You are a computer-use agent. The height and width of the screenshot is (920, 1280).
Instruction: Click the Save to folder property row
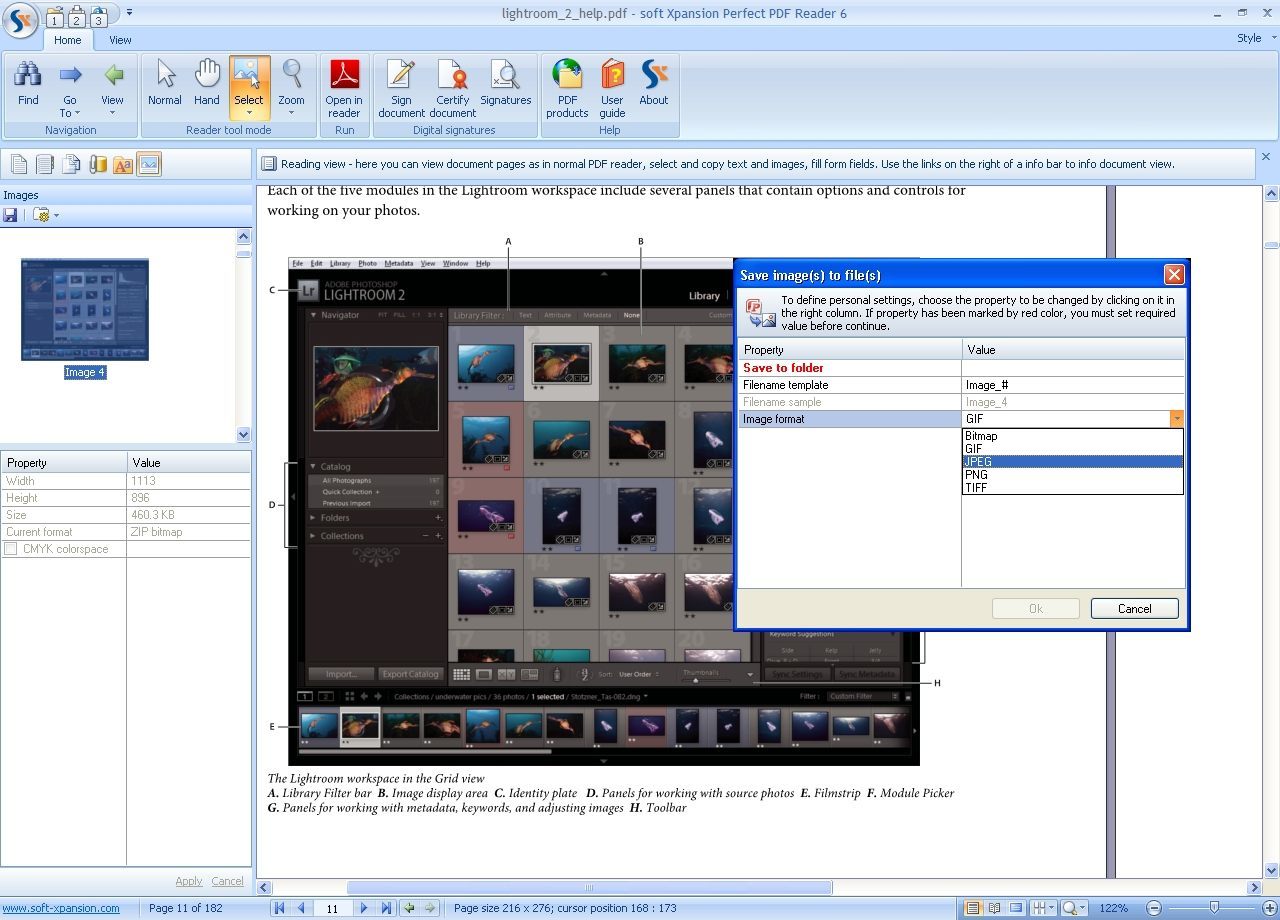(962, 368)
